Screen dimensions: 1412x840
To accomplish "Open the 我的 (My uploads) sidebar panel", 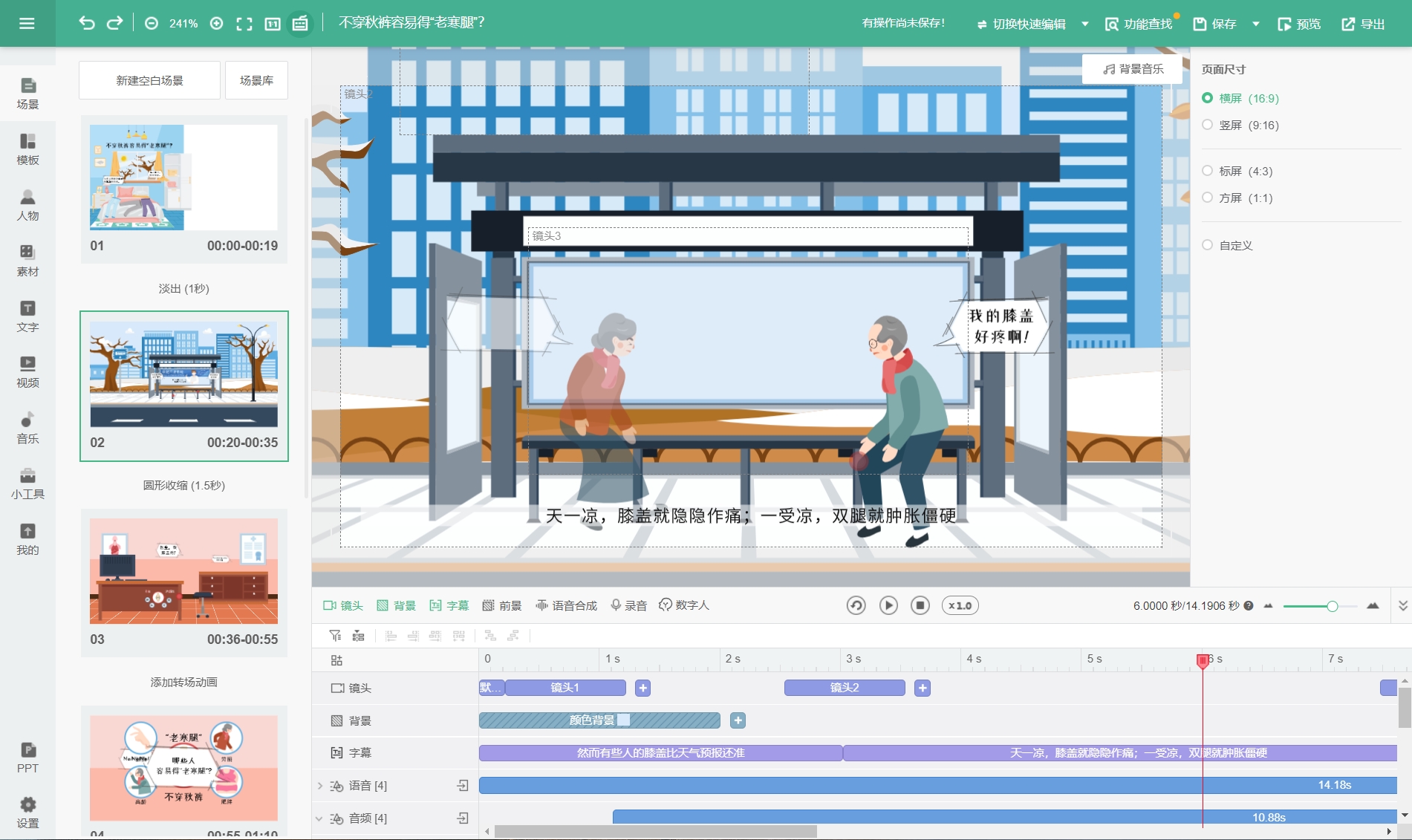I will click(27, 539).
